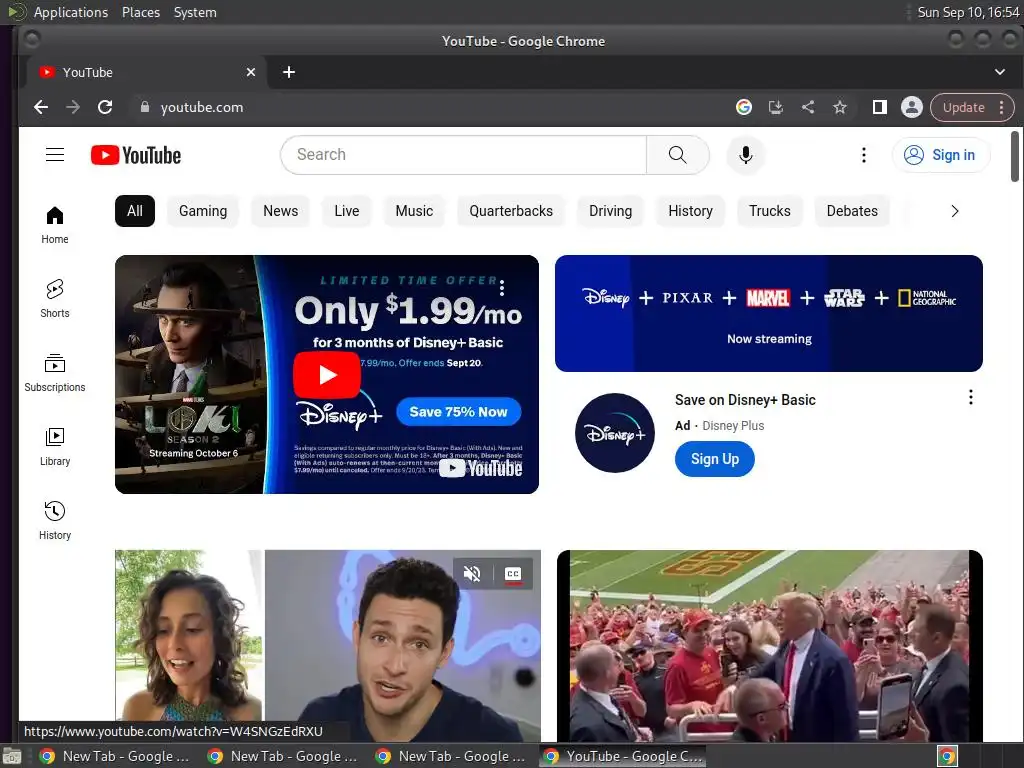Open three-dot menu on Loki ad video
The width and height of the screenshot is (1024, 768).
[502, 287]
